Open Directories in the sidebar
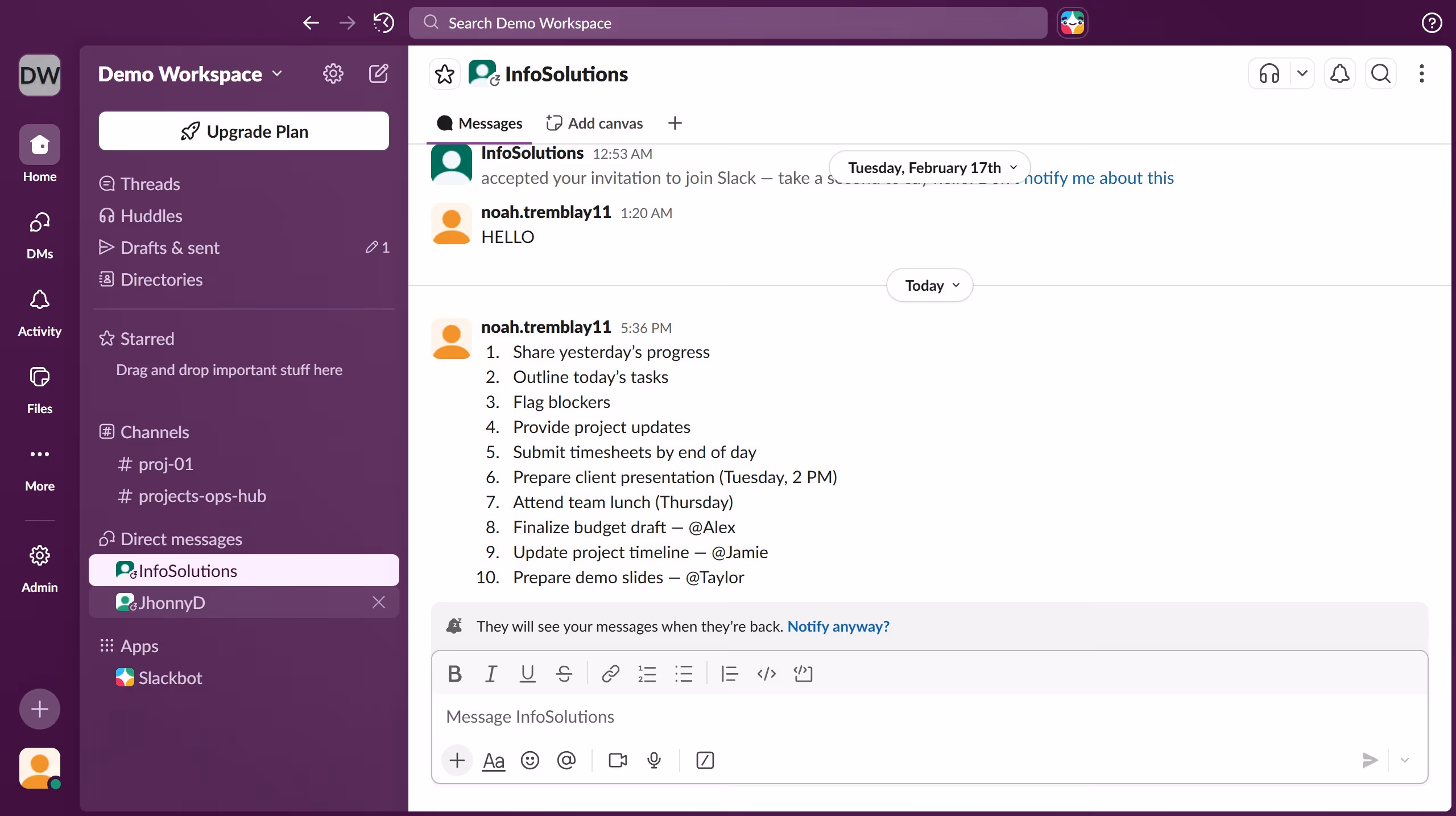1456x816 pixels. [244, 279]
